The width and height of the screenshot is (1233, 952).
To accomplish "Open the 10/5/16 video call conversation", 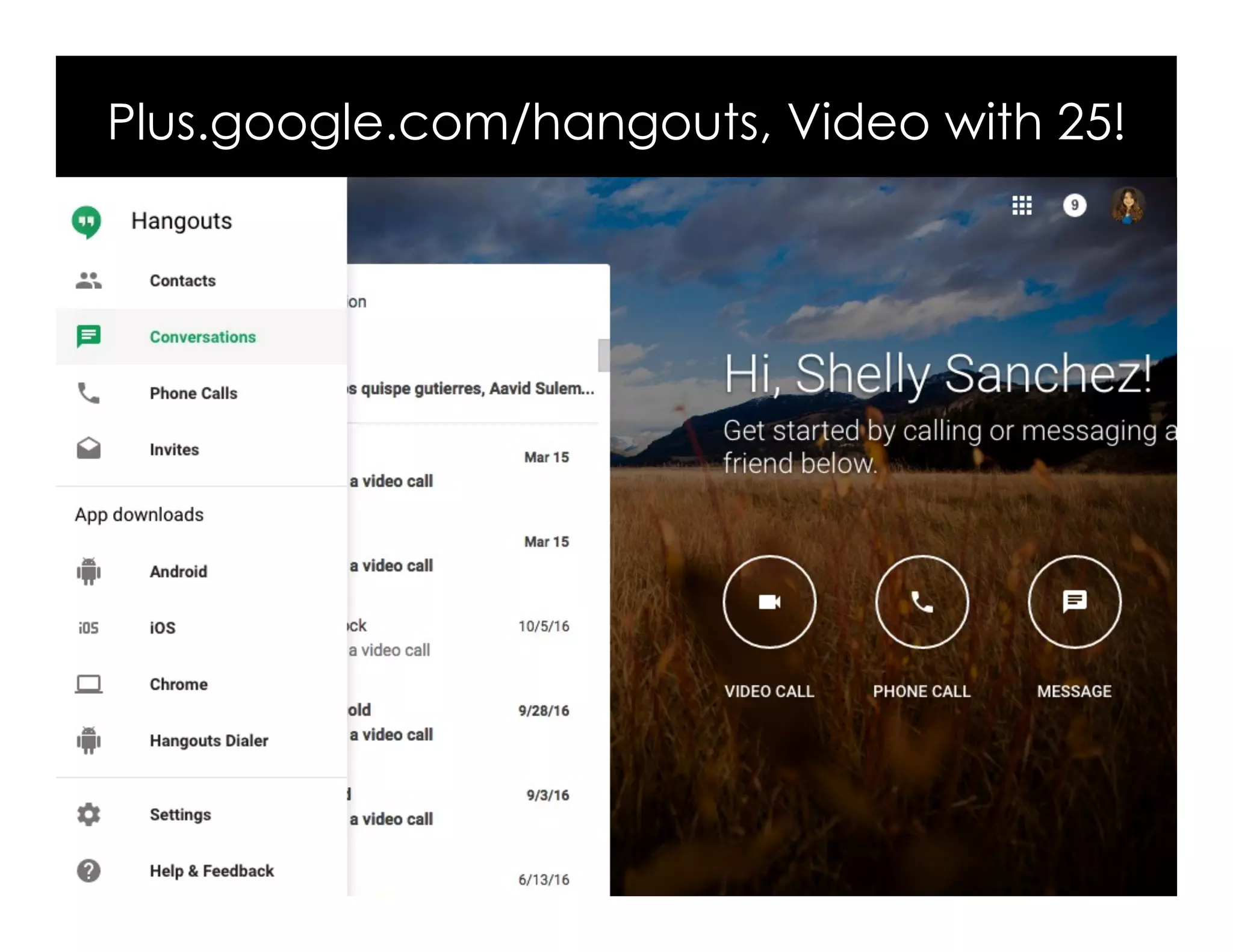I will point(473,637).
